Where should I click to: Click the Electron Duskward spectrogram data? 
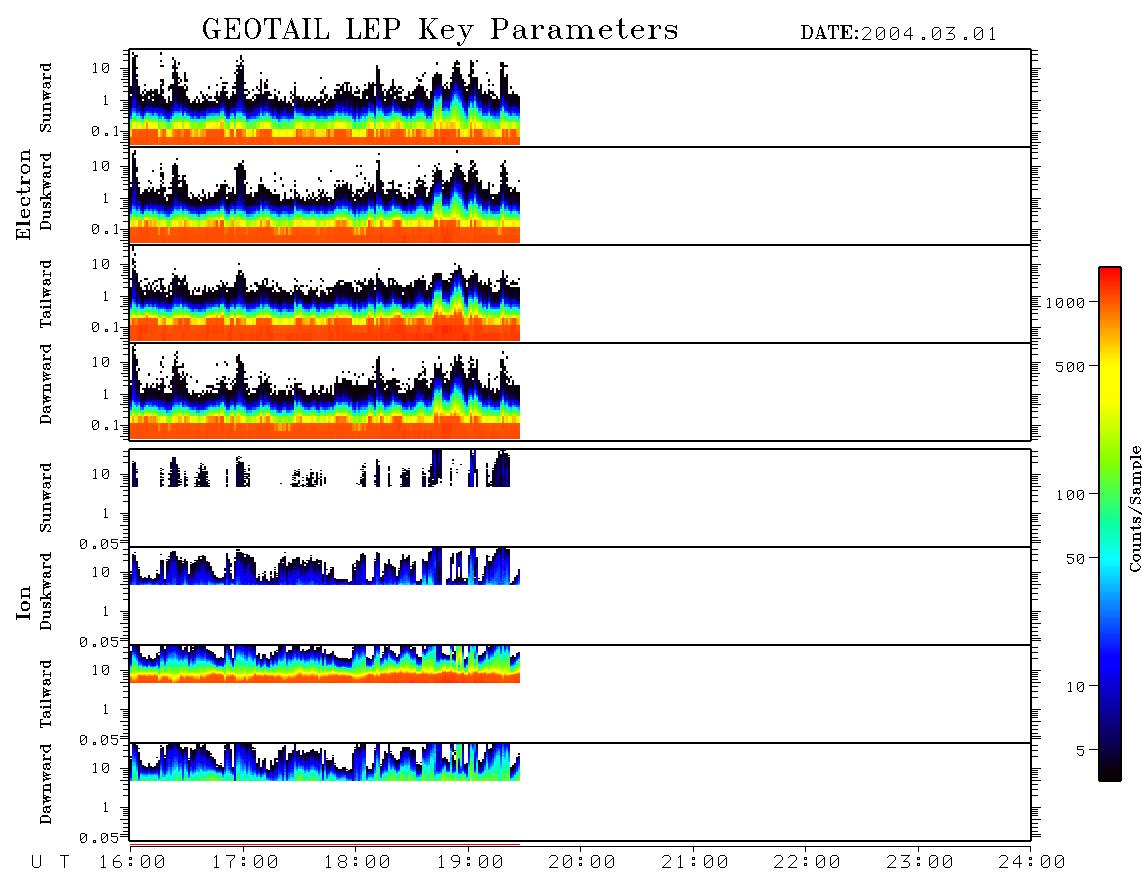tap(325, 196)
